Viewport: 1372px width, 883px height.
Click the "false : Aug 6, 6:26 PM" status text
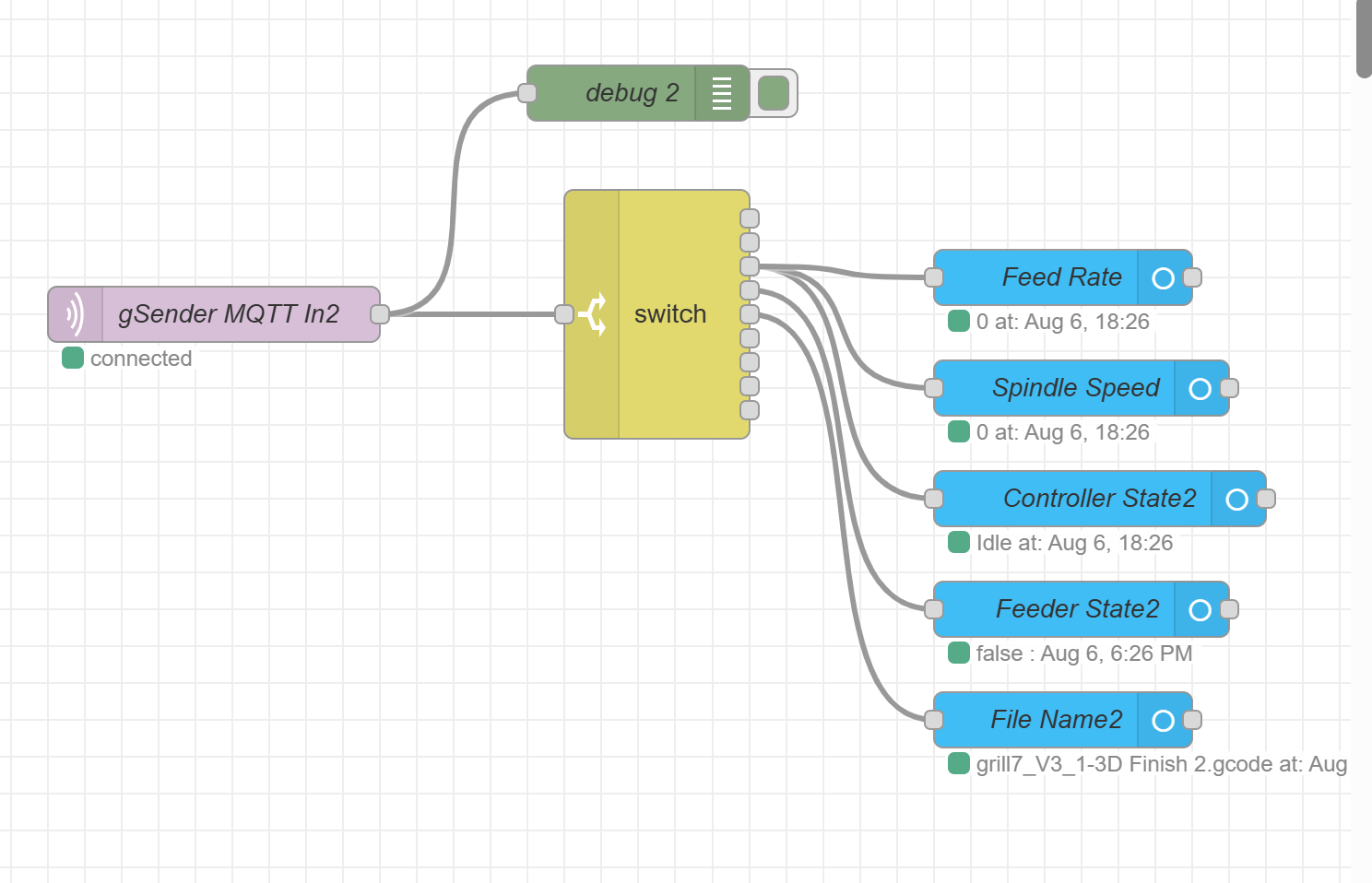click(x=1084, y=653)
